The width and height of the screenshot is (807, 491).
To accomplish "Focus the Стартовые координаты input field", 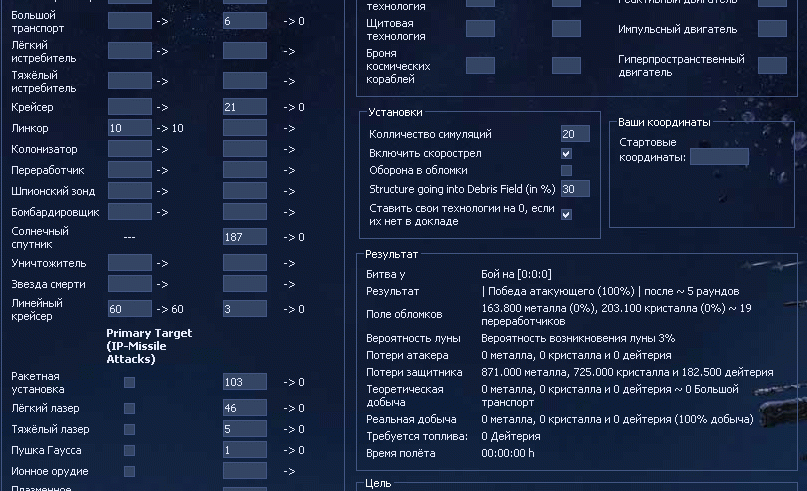I will 719,156.
